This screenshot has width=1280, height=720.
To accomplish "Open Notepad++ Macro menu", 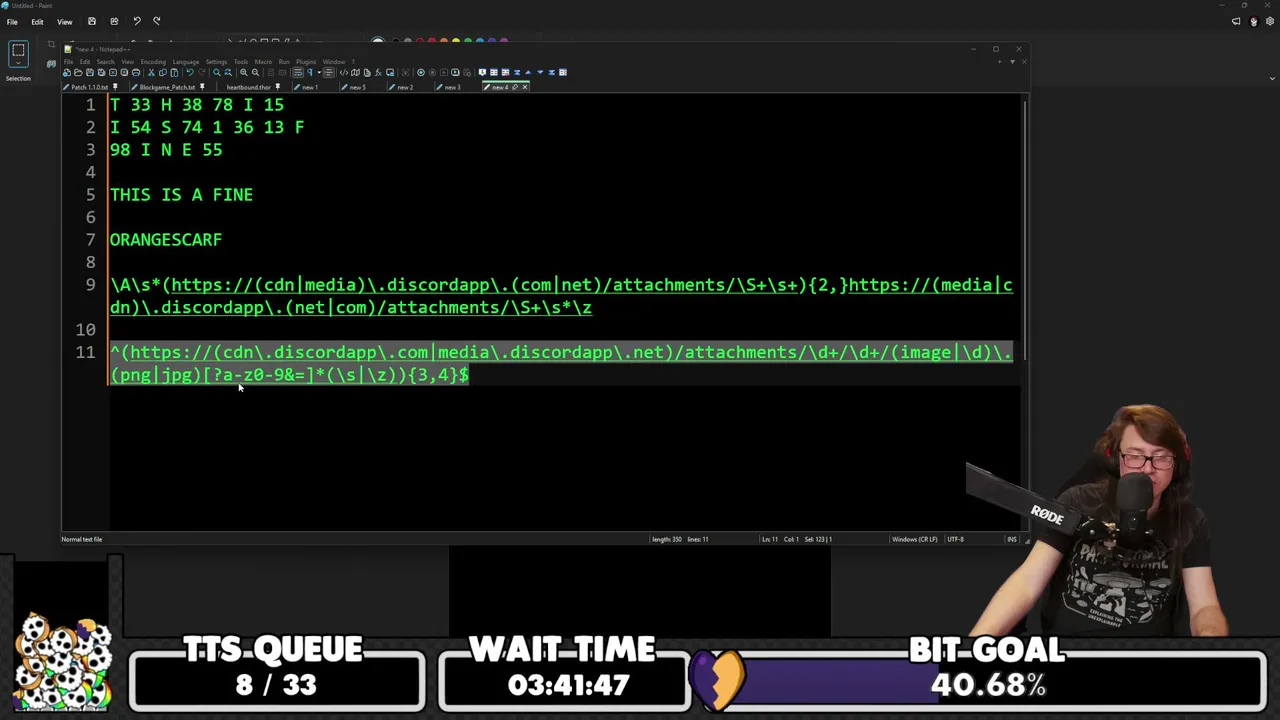I will tap(263, 62).
